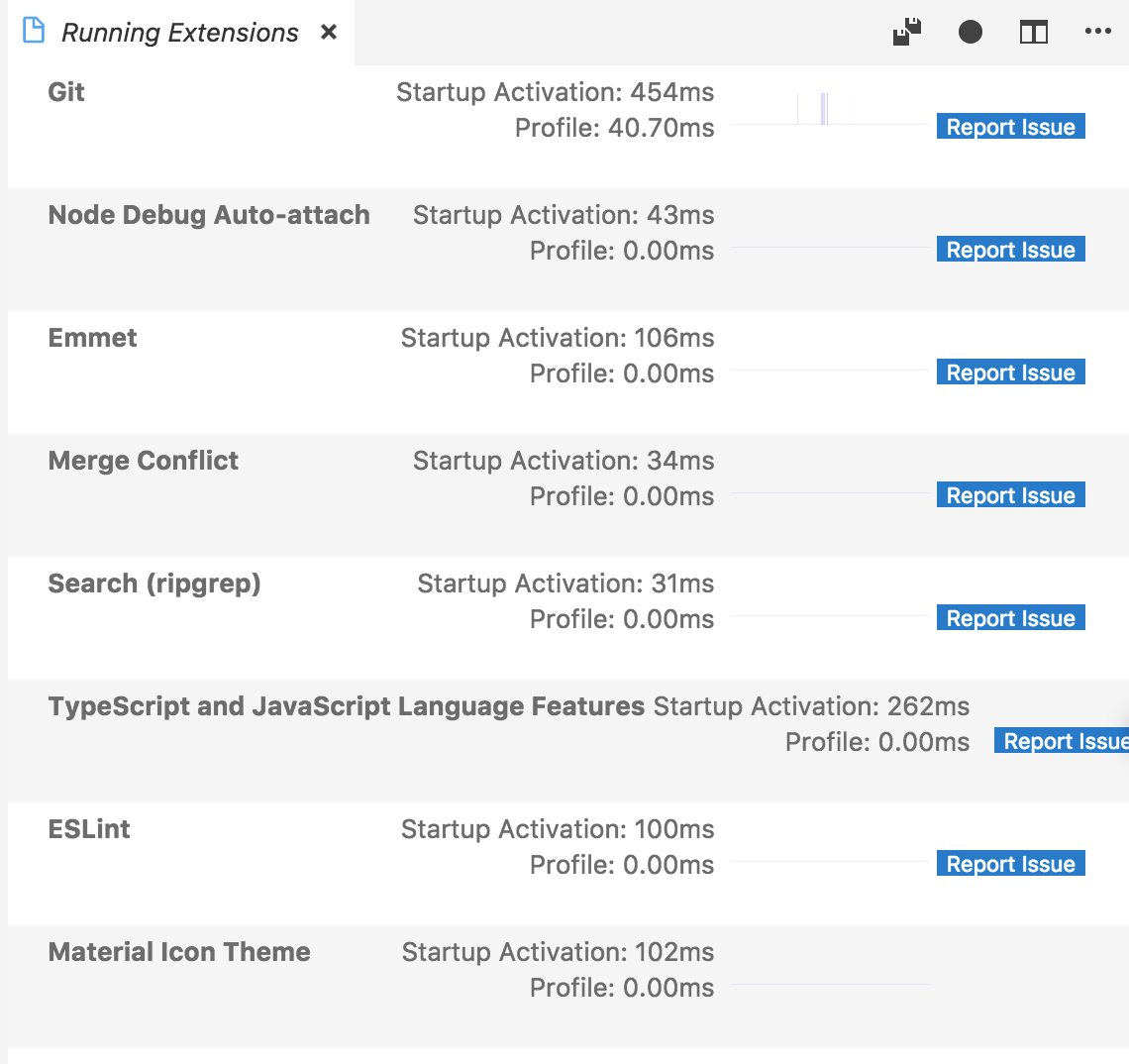This screenshot has height=1064, width=1129.
Task: Report an issue for the ESLint extension
Action: tap(1010, 863)
